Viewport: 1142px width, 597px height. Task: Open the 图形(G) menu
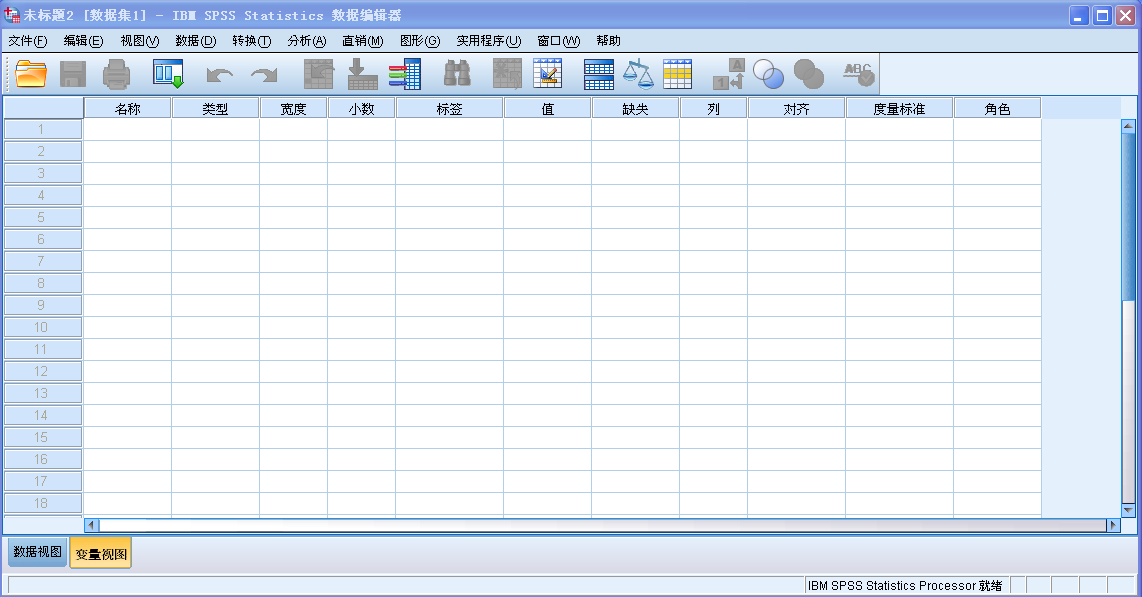tap(420, 41)
